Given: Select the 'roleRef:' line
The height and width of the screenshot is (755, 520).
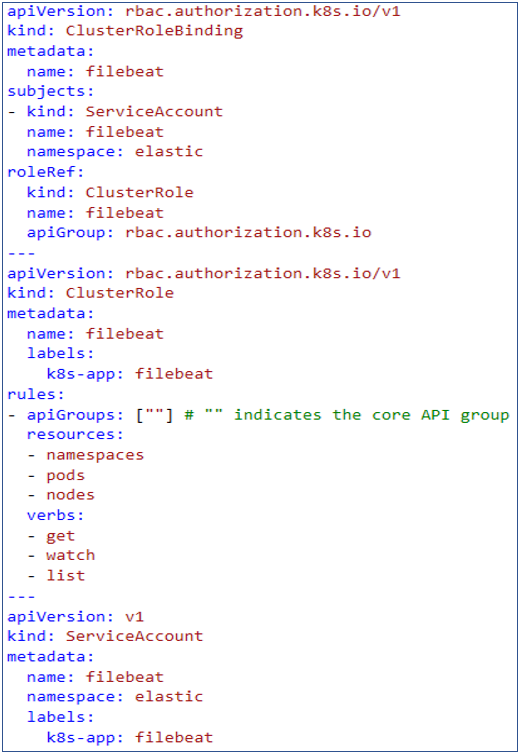Looking at the screenshot, I should [46, 172].
